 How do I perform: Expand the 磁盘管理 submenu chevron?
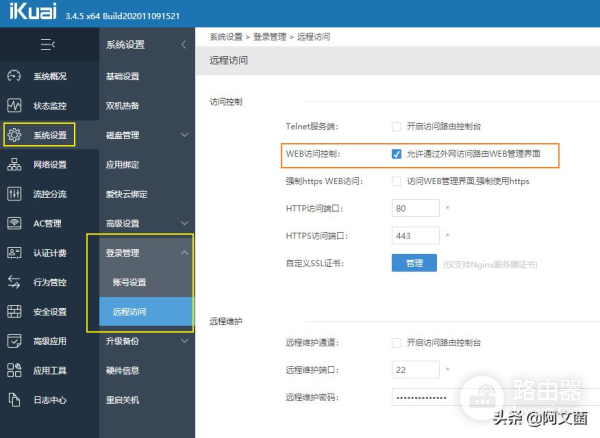tap(184, 135)
